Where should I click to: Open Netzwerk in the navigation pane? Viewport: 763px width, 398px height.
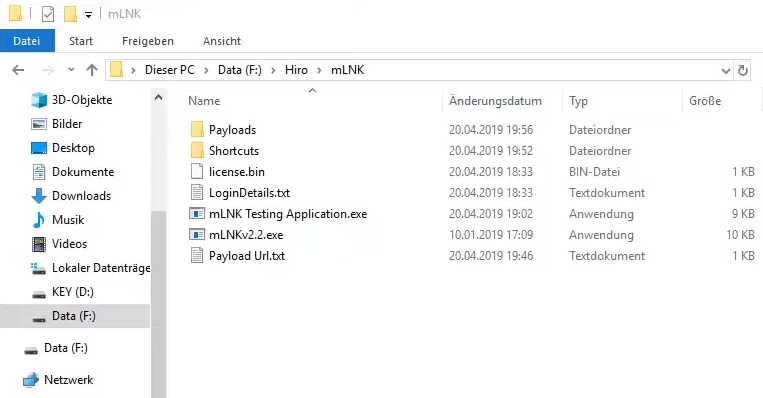pos(69,380)
